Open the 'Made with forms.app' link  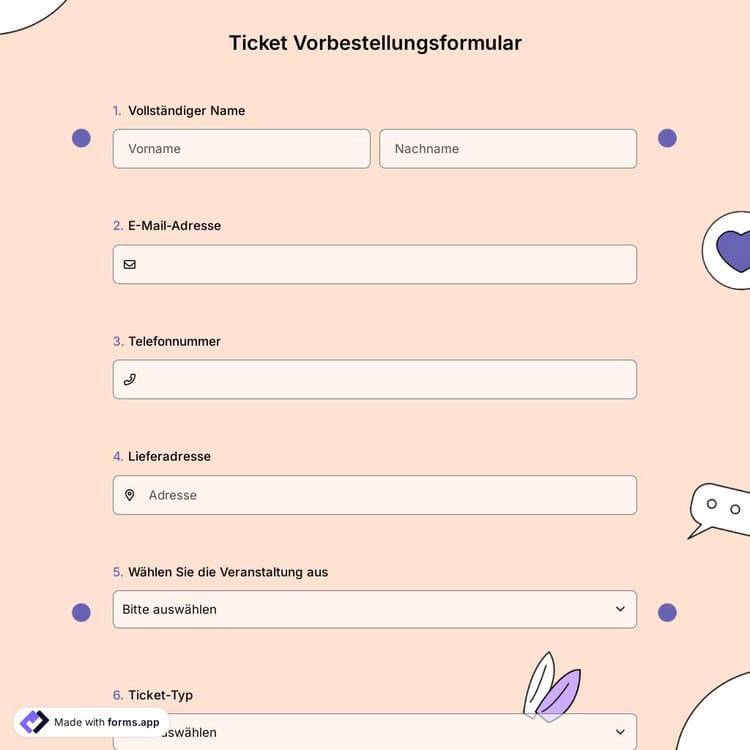tap(106, 722)
